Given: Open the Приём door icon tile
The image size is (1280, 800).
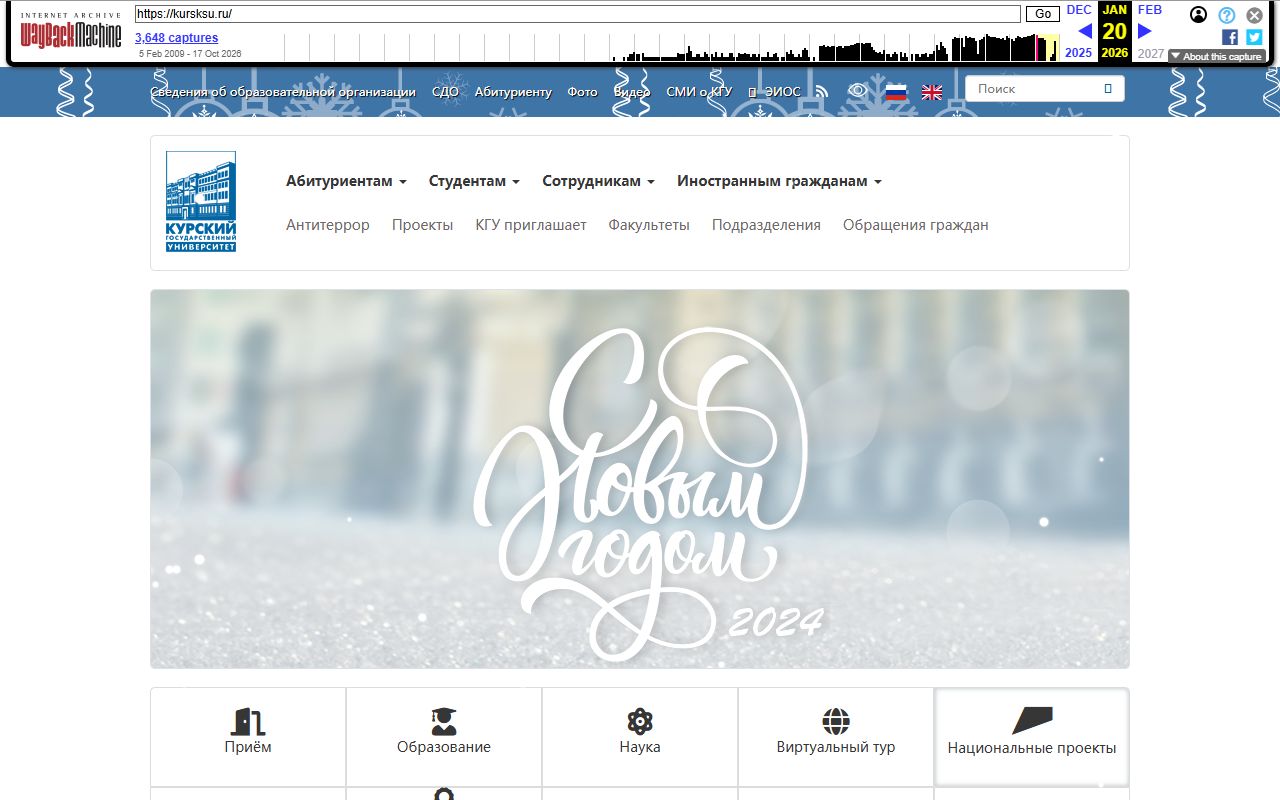Looking at the screenshot, I should [248, 737].
